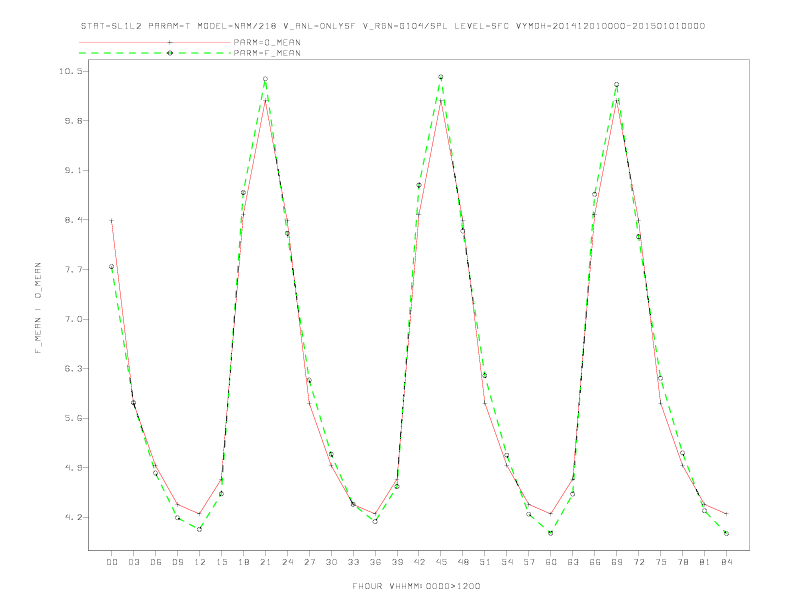
Task: Click the y-axis tick label 4.2
Action: (x=73, y=518)
